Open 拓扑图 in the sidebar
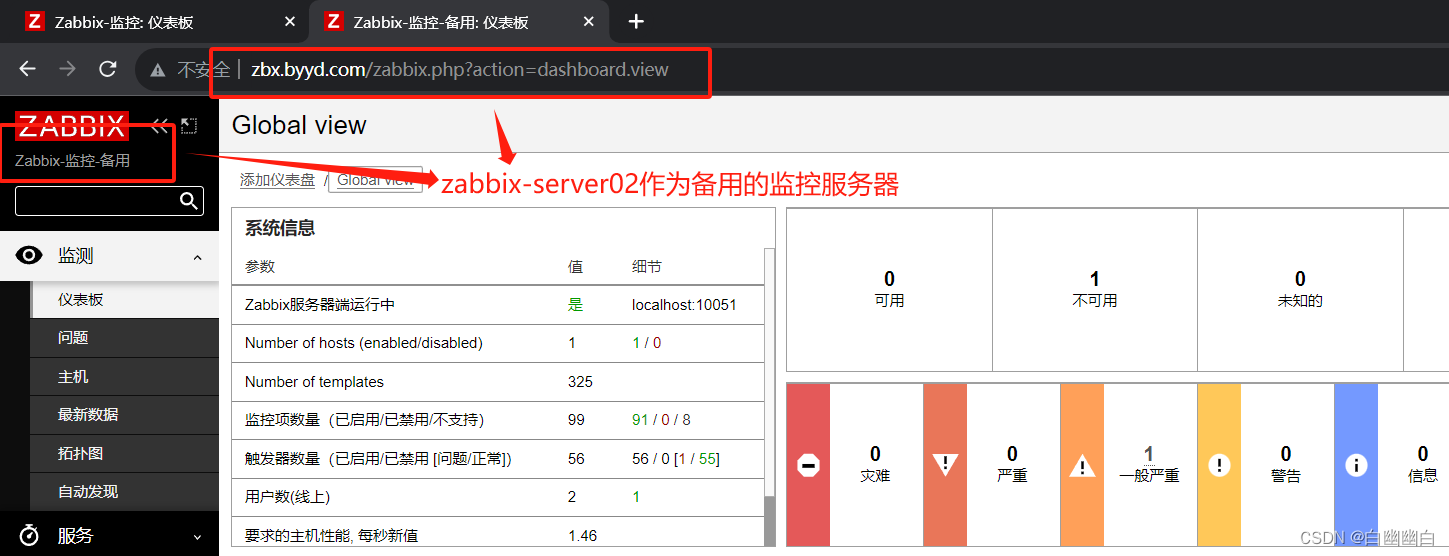This screenshot has height=556, width=1449. (x=124, y=453)
